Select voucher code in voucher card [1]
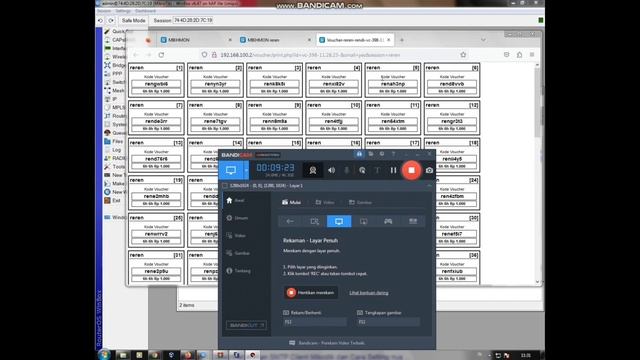This screenshot has width=640, height=360. (156, 84)
